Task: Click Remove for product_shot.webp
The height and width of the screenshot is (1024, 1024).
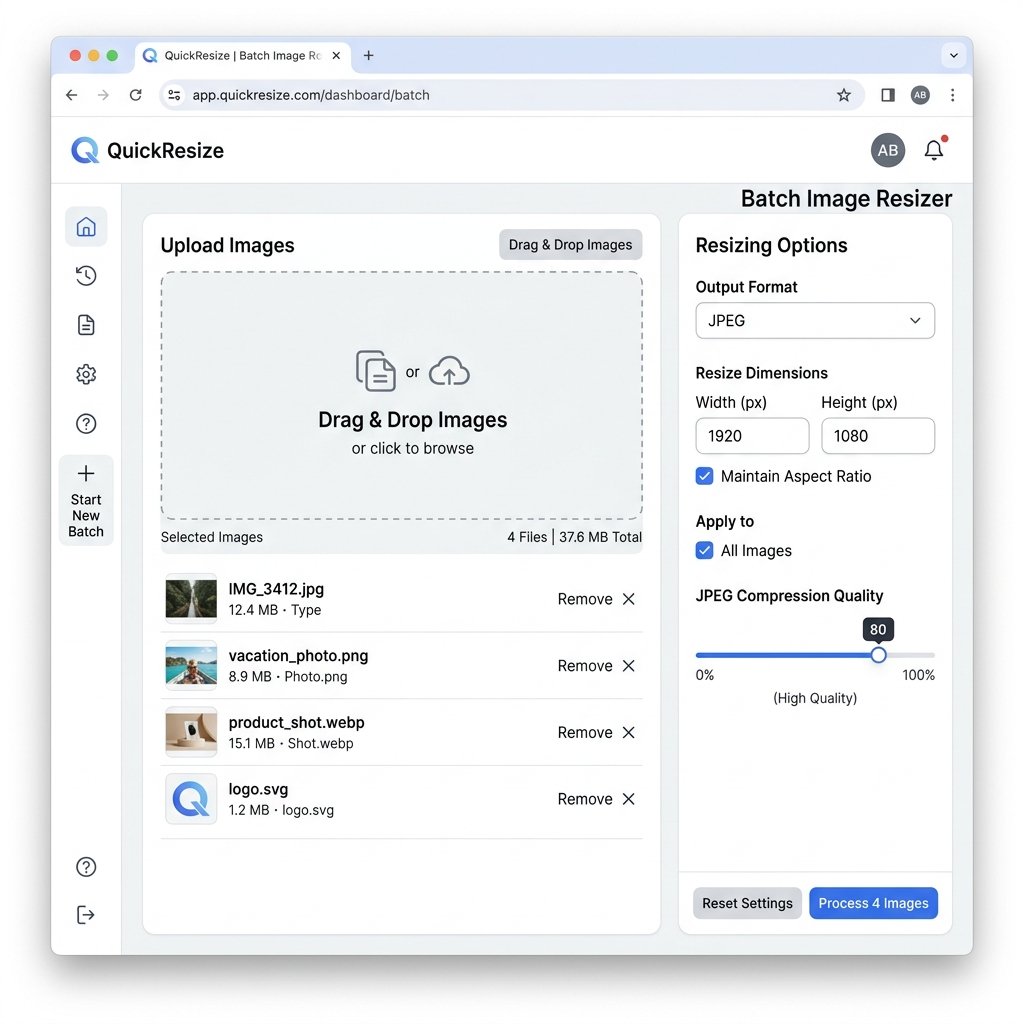Action: click(585, 732)
